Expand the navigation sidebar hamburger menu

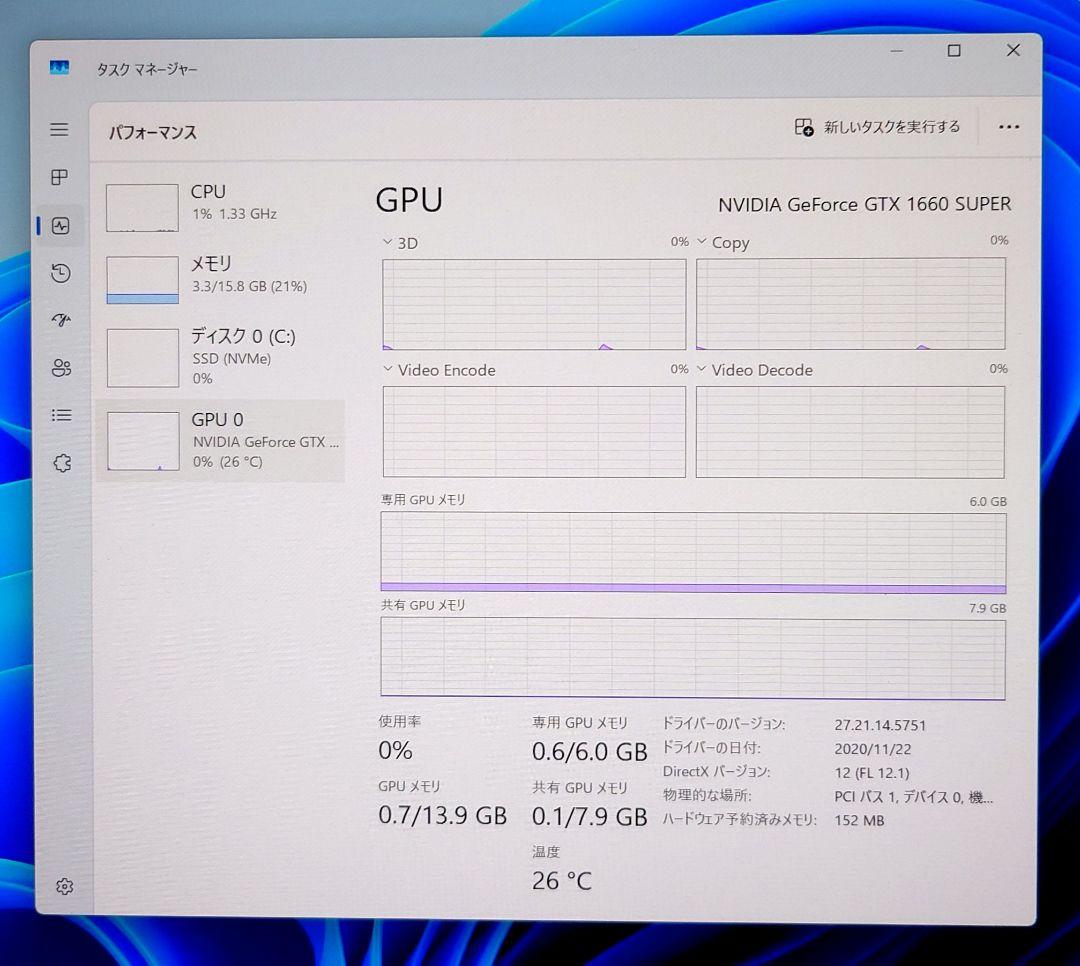tap(59, 130)
